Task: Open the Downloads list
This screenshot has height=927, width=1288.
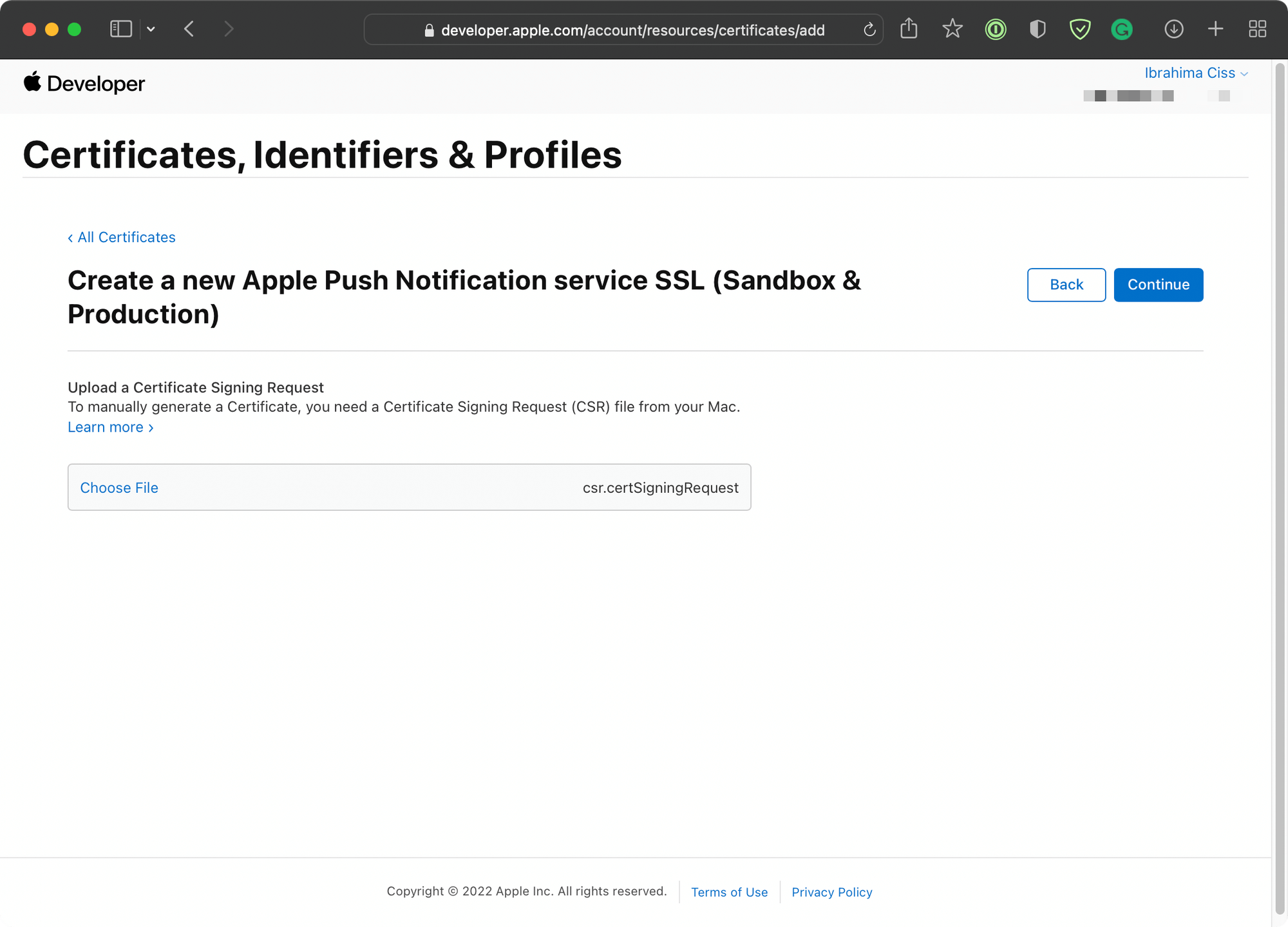Action: (x=1174, y=29)
